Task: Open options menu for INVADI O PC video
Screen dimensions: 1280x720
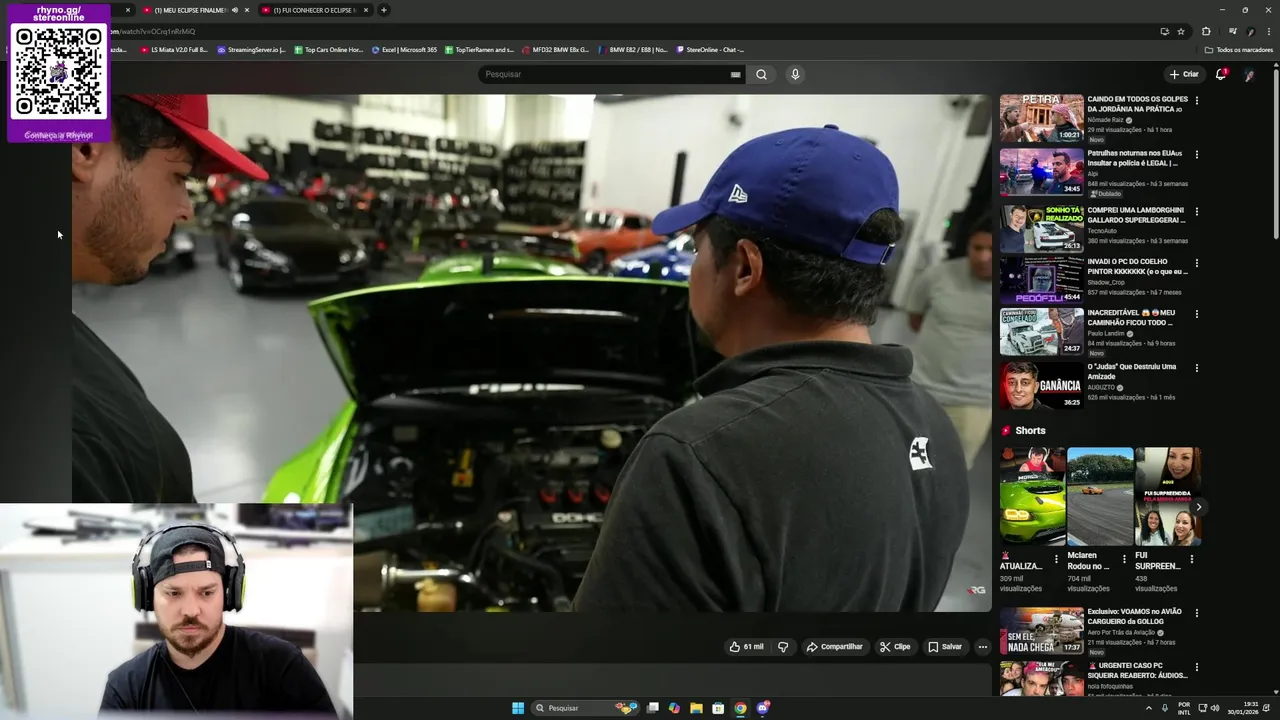Action: click(x=1197, y=263)
